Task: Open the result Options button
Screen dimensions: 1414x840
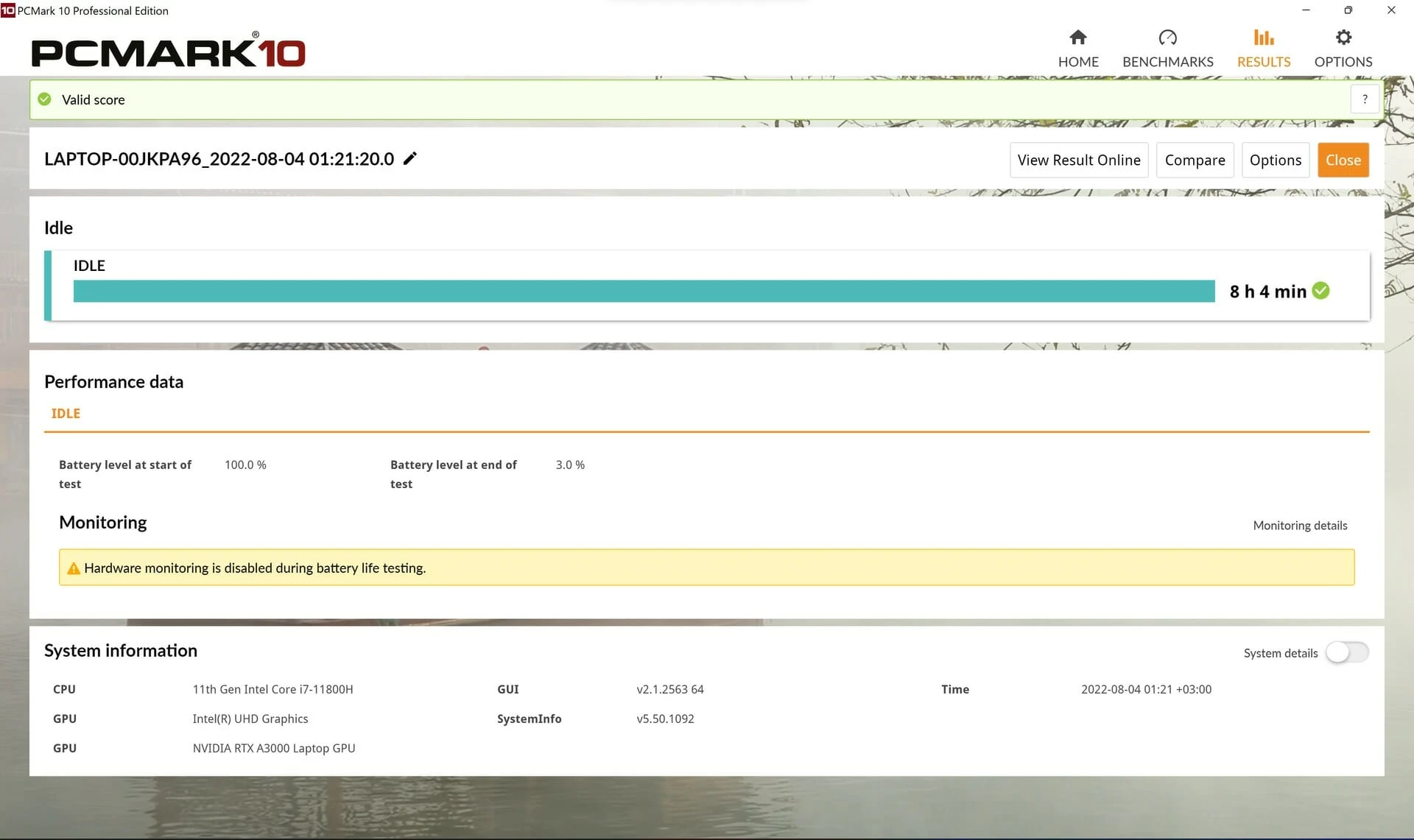Action: coord(1276,160)
